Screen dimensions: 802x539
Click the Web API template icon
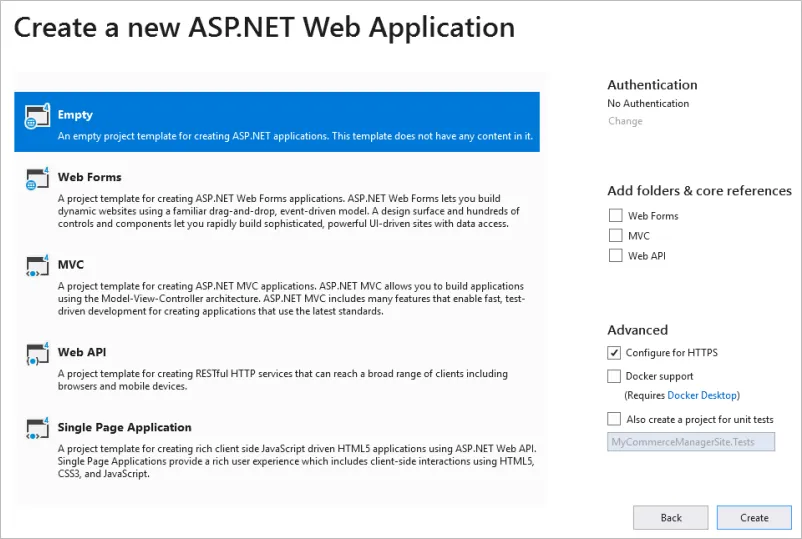[37, 353]
